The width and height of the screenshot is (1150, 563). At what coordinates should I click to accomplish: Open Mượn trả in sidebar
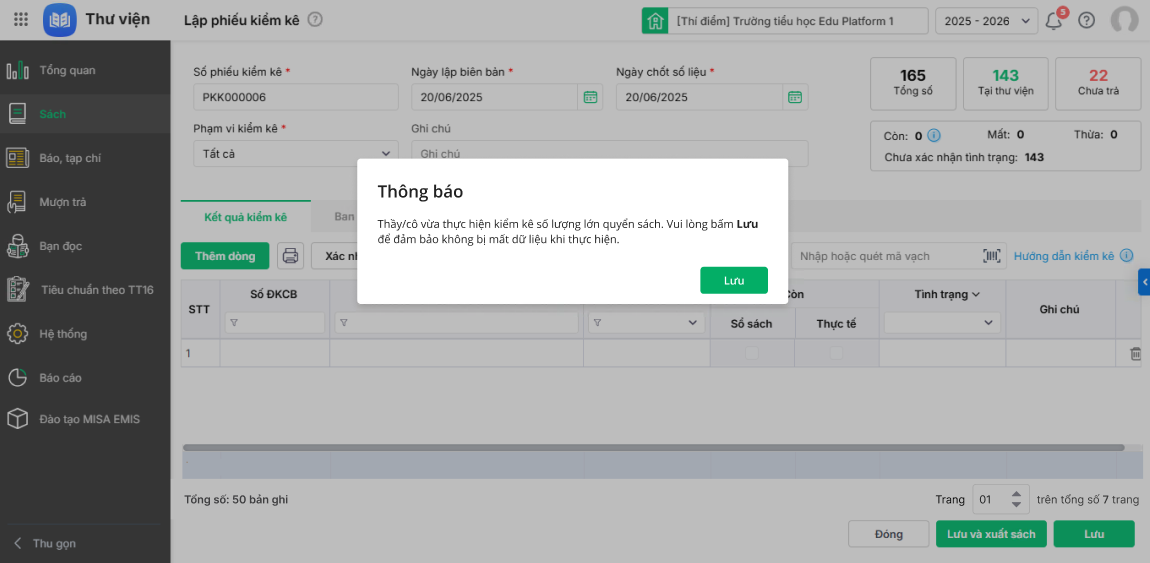click(x=85, y=202)
